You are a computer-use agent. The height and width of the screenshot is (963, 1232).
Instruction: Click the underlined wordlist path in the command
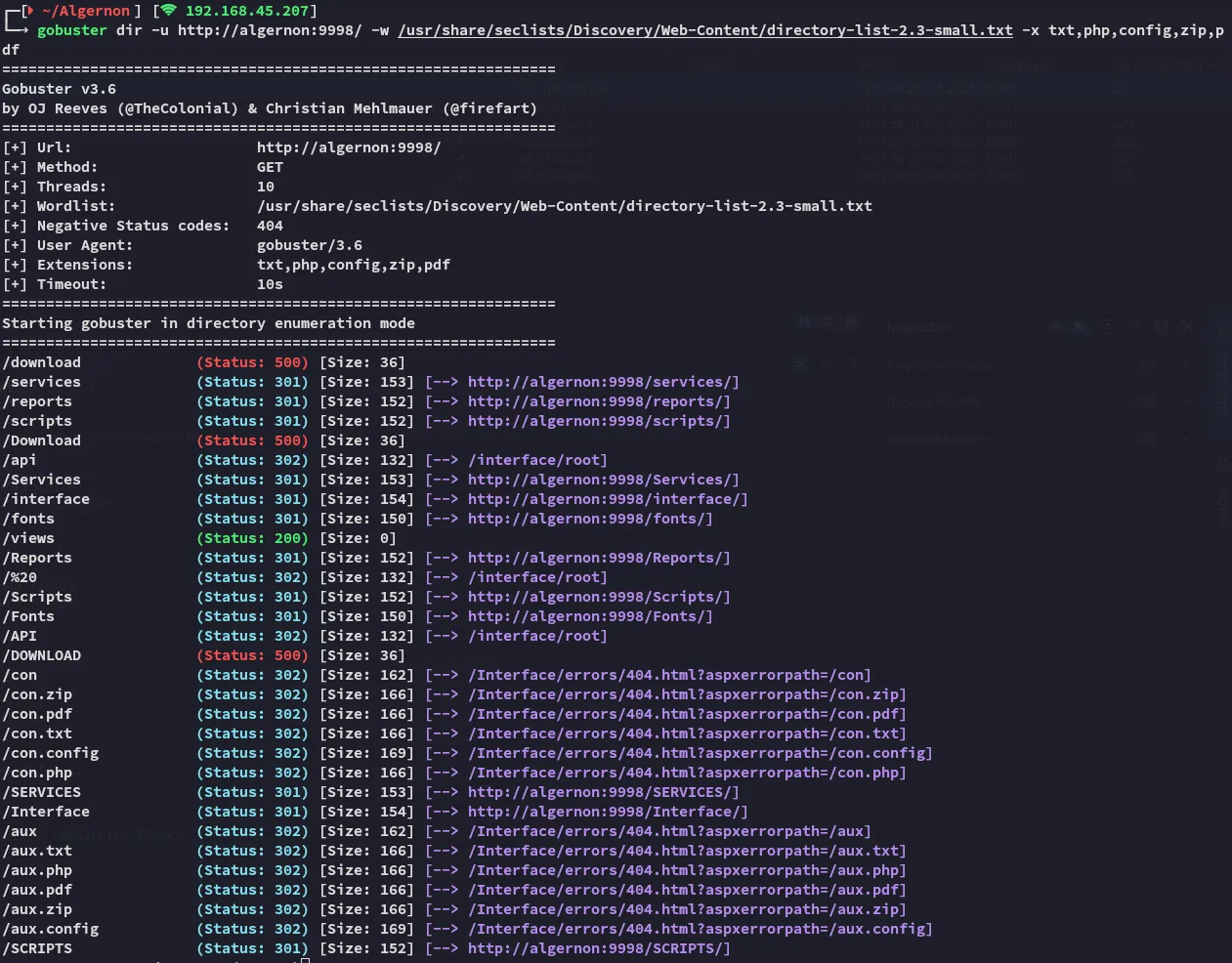tap(704, 30)
